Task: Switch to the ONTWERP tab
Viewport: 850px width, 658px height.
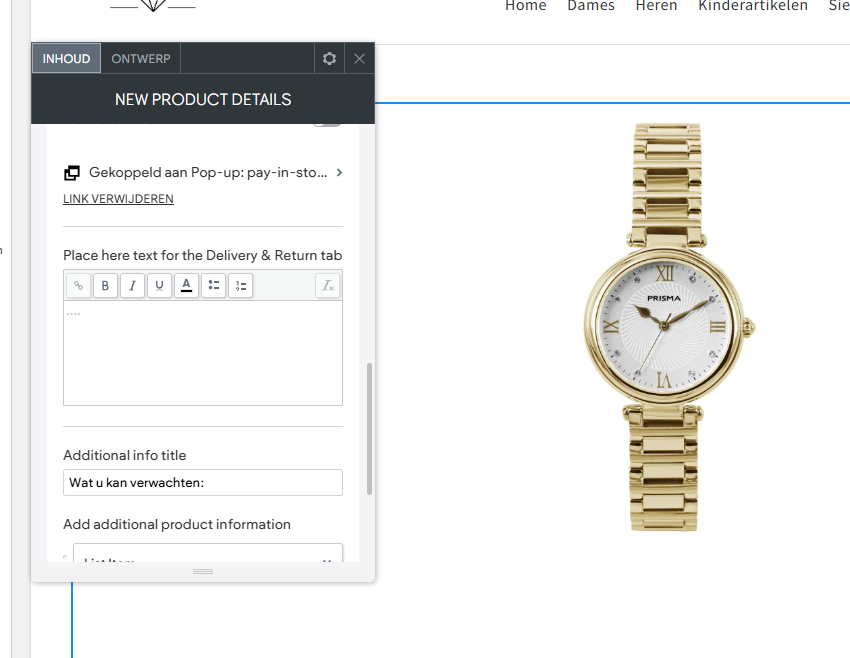Action: [141, 59]
